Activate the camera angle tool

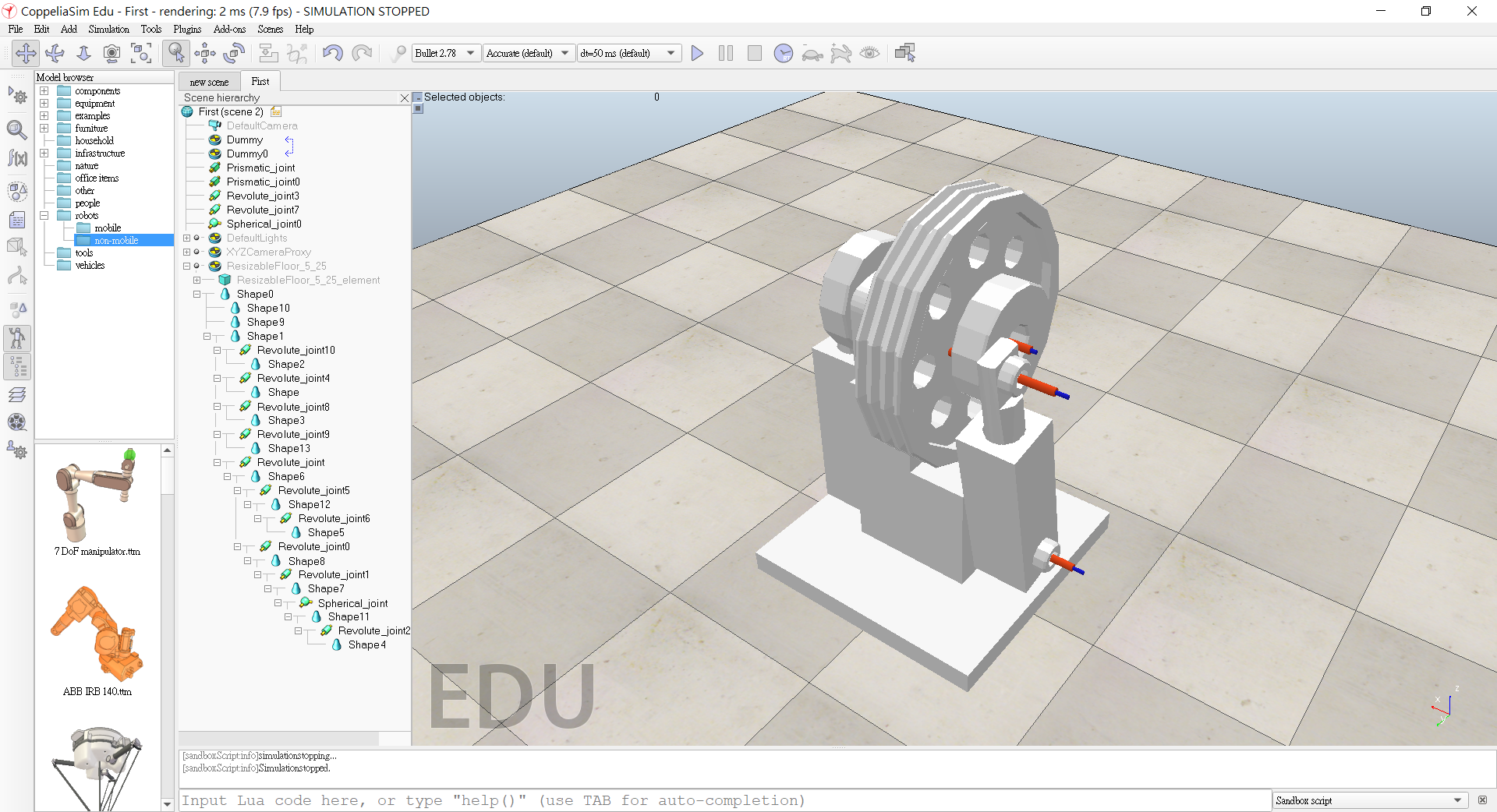pos(112,53)
